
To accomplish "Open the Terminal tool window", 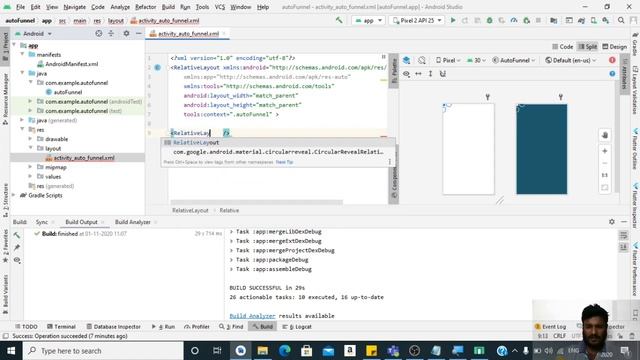I will click(x=61, y=327).
